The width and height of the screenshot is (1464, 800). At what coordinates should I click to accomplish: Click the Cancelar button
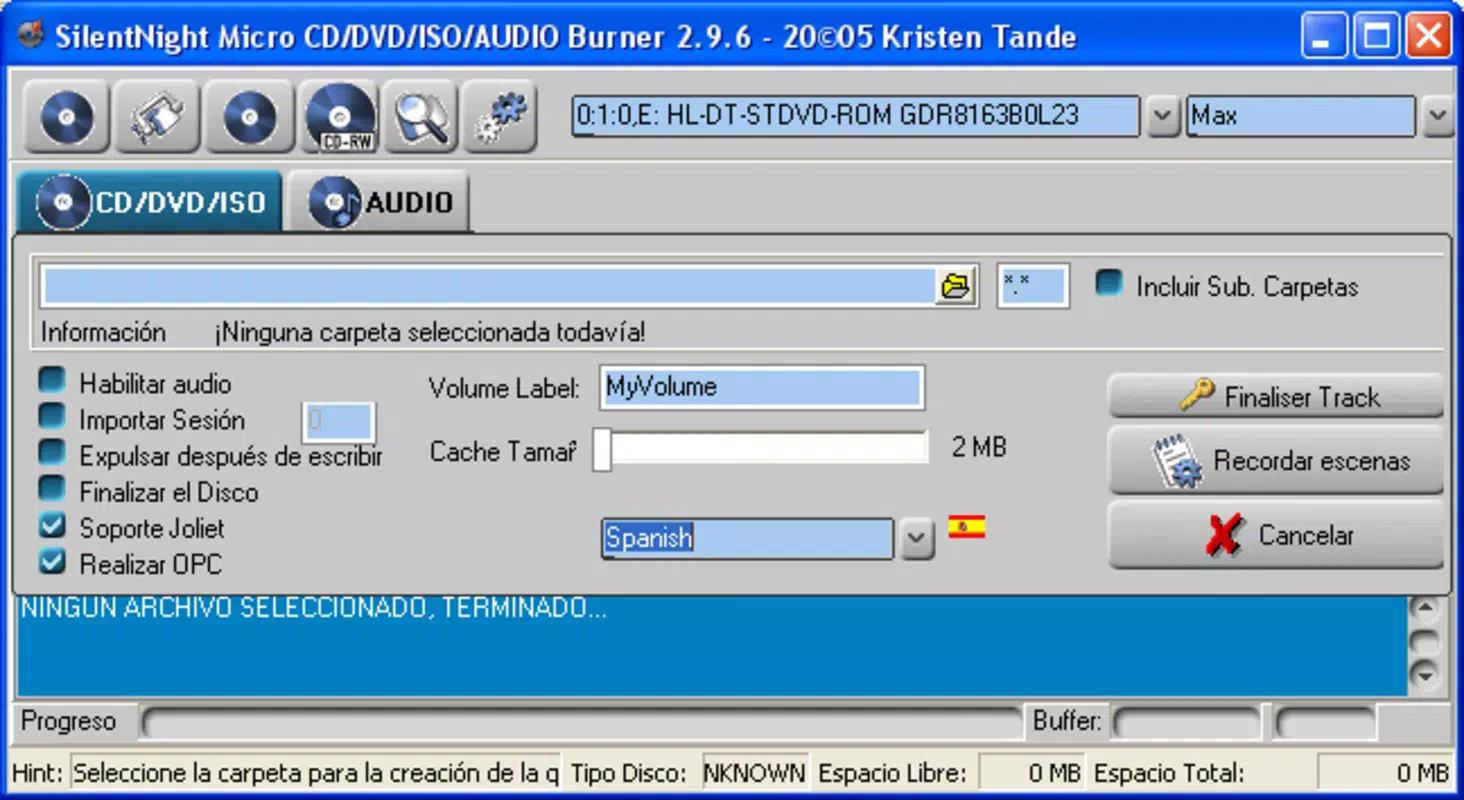click(x=1276, y=535)
